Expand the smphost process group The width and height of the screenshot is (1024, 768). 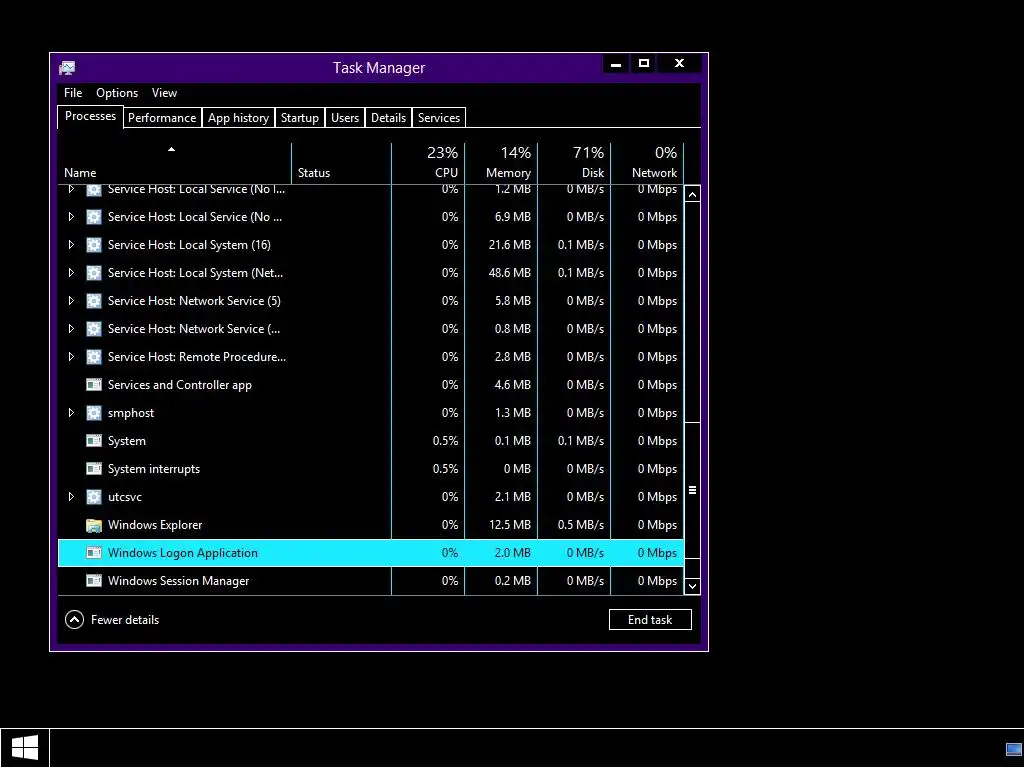pos(71,413)
